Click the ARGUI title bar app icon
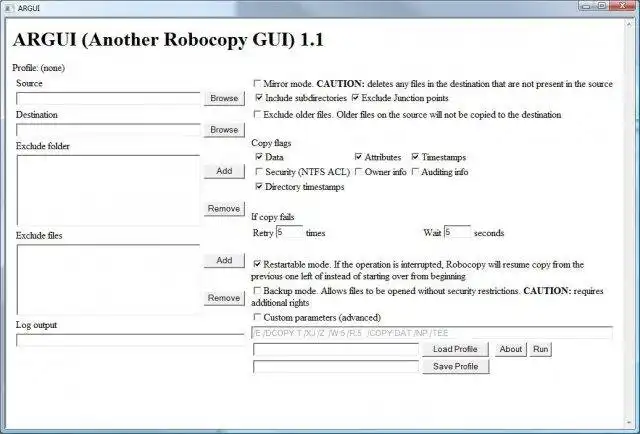This screenshot has width=640, height=434. coord(9,8)
